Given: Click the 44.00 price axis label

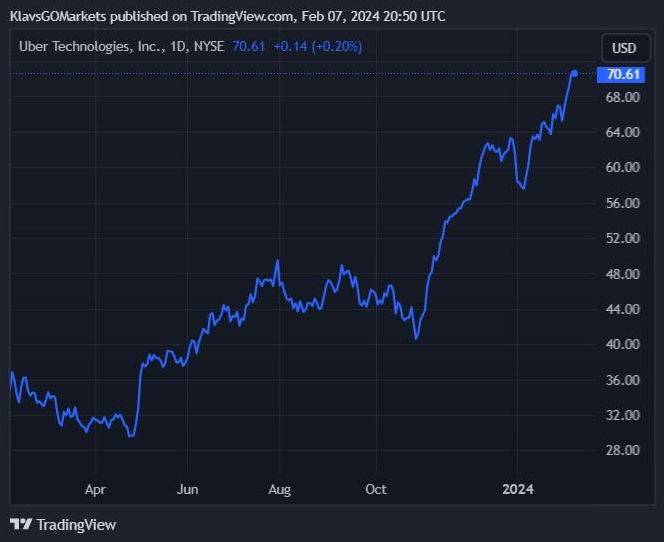Looking at the screenshot, I should pos(622,309).
